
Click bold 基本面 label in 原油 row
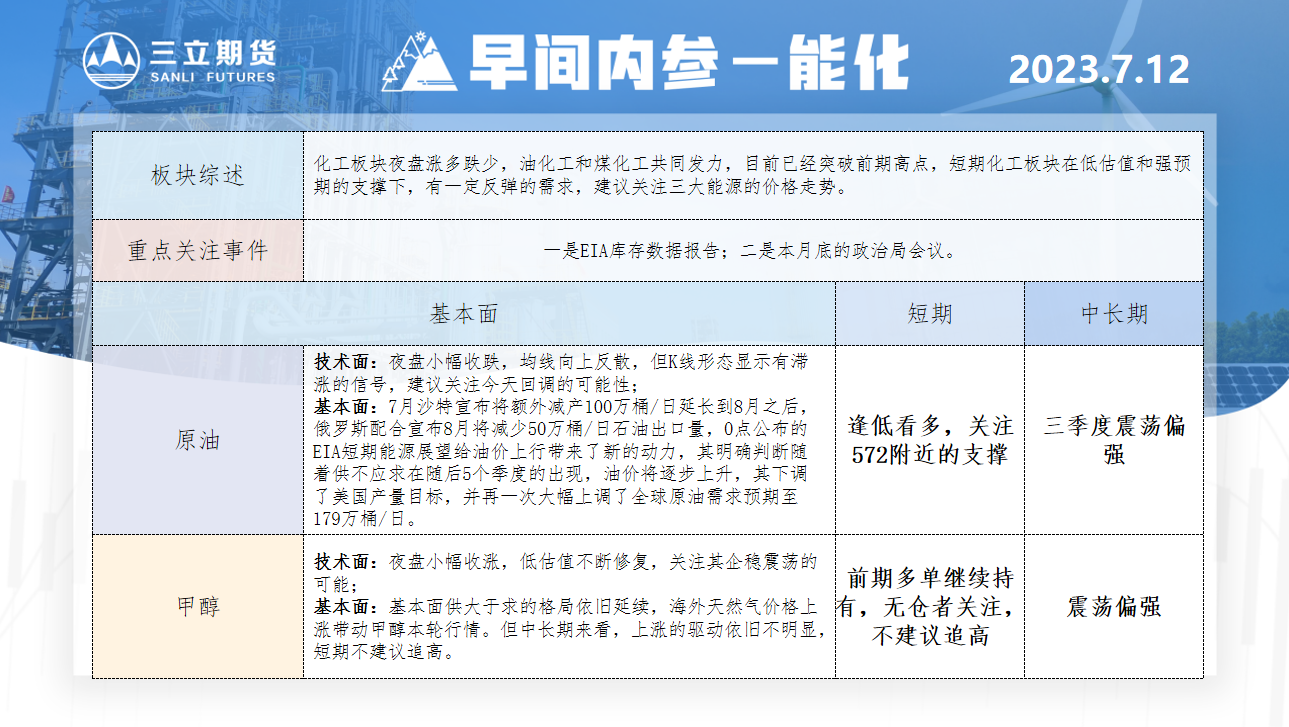coord(345,407)
